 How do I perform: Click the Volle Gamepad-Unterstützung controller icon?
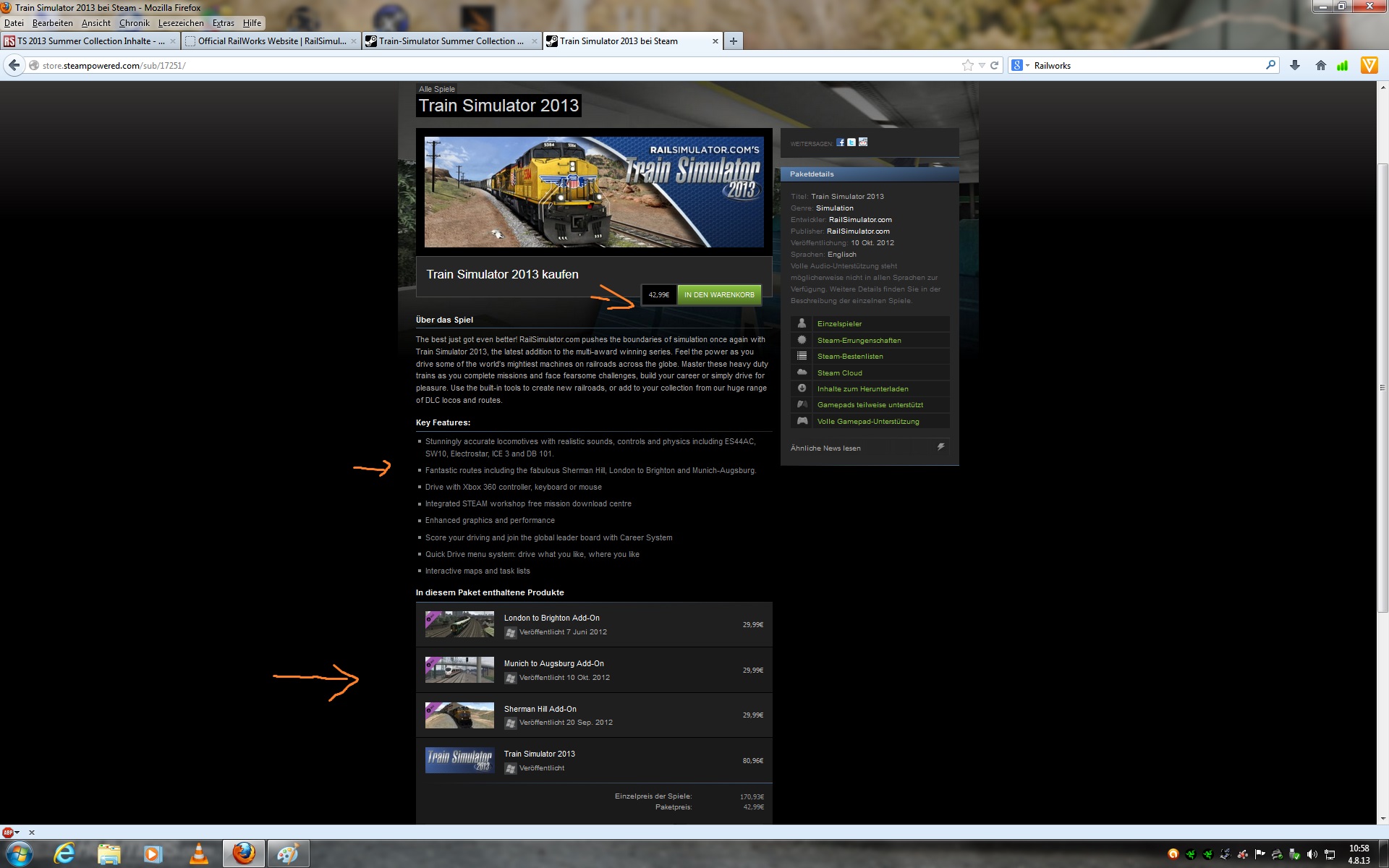click(802, 421)
